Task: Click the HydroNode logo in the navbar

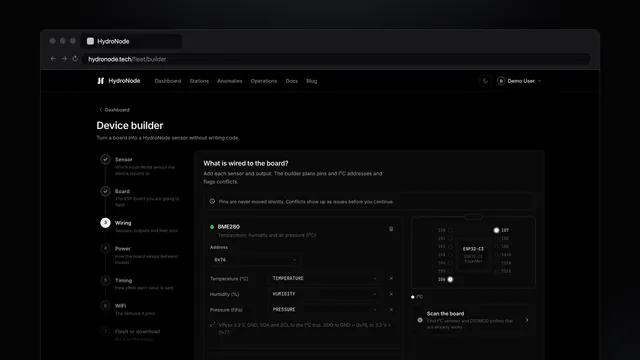Action: coord(118,81)
